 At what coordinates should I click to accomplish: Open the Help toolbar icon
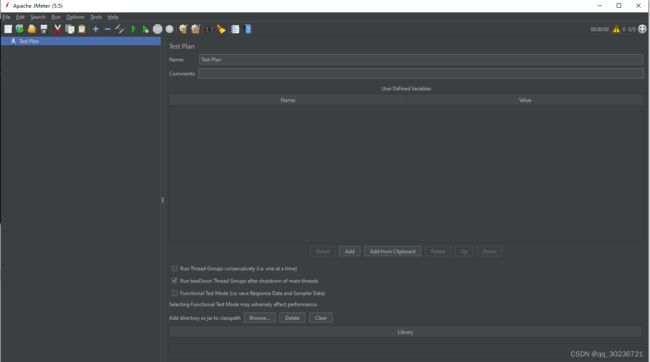pyautogui.click(x=248, y=29)
